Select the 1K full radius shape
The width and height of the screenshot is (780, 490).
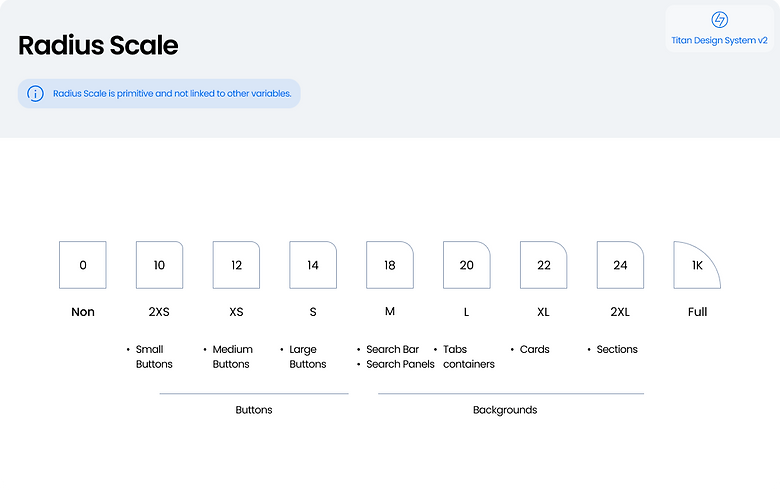(697, 265)
